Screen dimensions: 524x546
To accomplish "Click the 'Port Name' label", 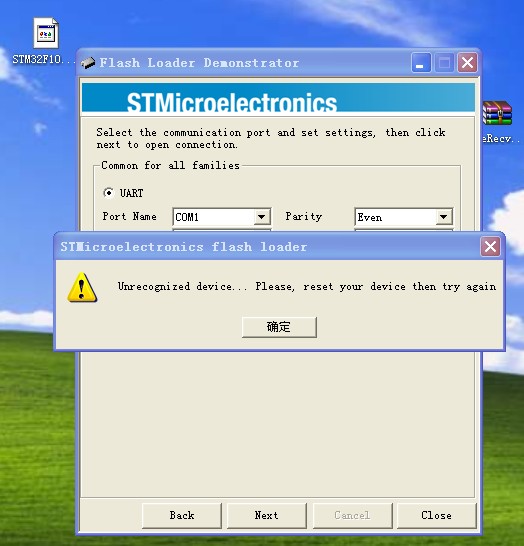I will click(129, 217).
